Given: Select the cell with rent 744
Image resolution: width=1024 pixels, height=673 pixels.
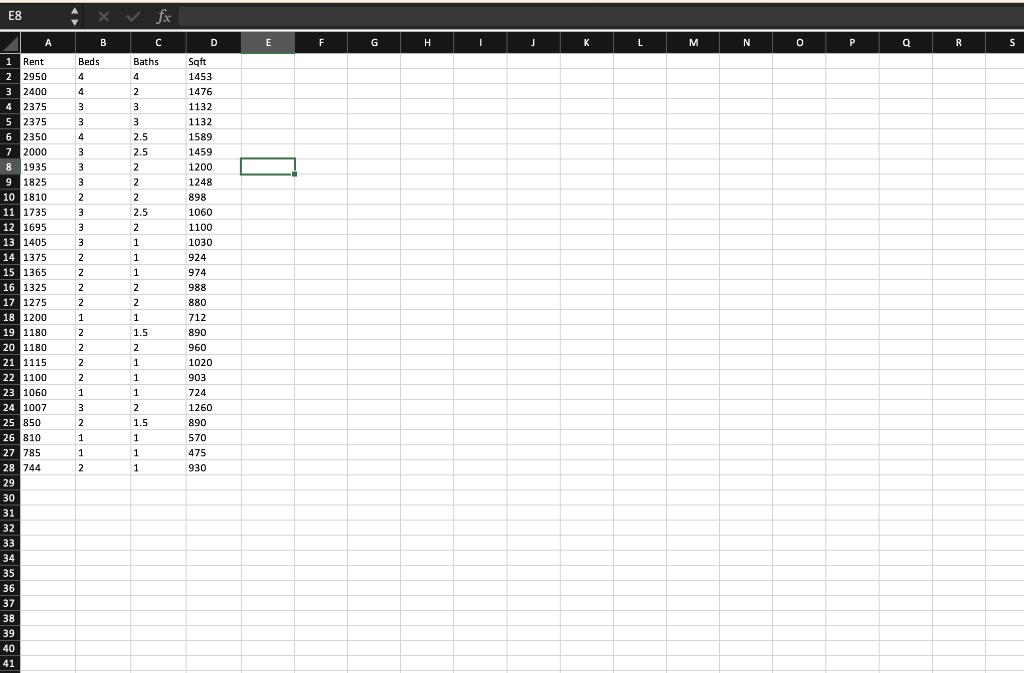Looking at the screenshot, I should tap(48, 467).
